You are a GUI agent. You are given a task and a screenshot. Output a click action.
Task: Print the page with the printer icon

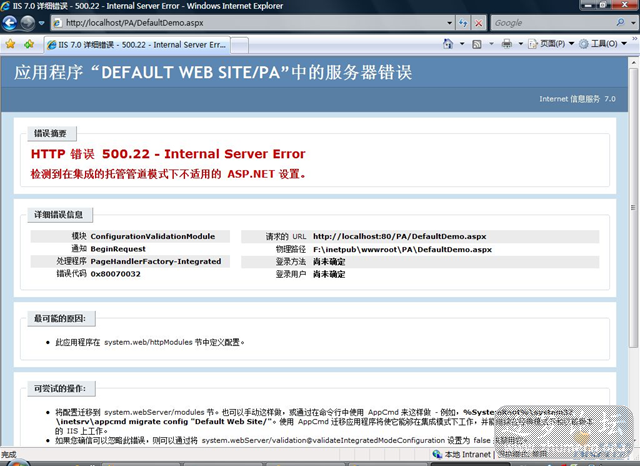tap(507, 44)
